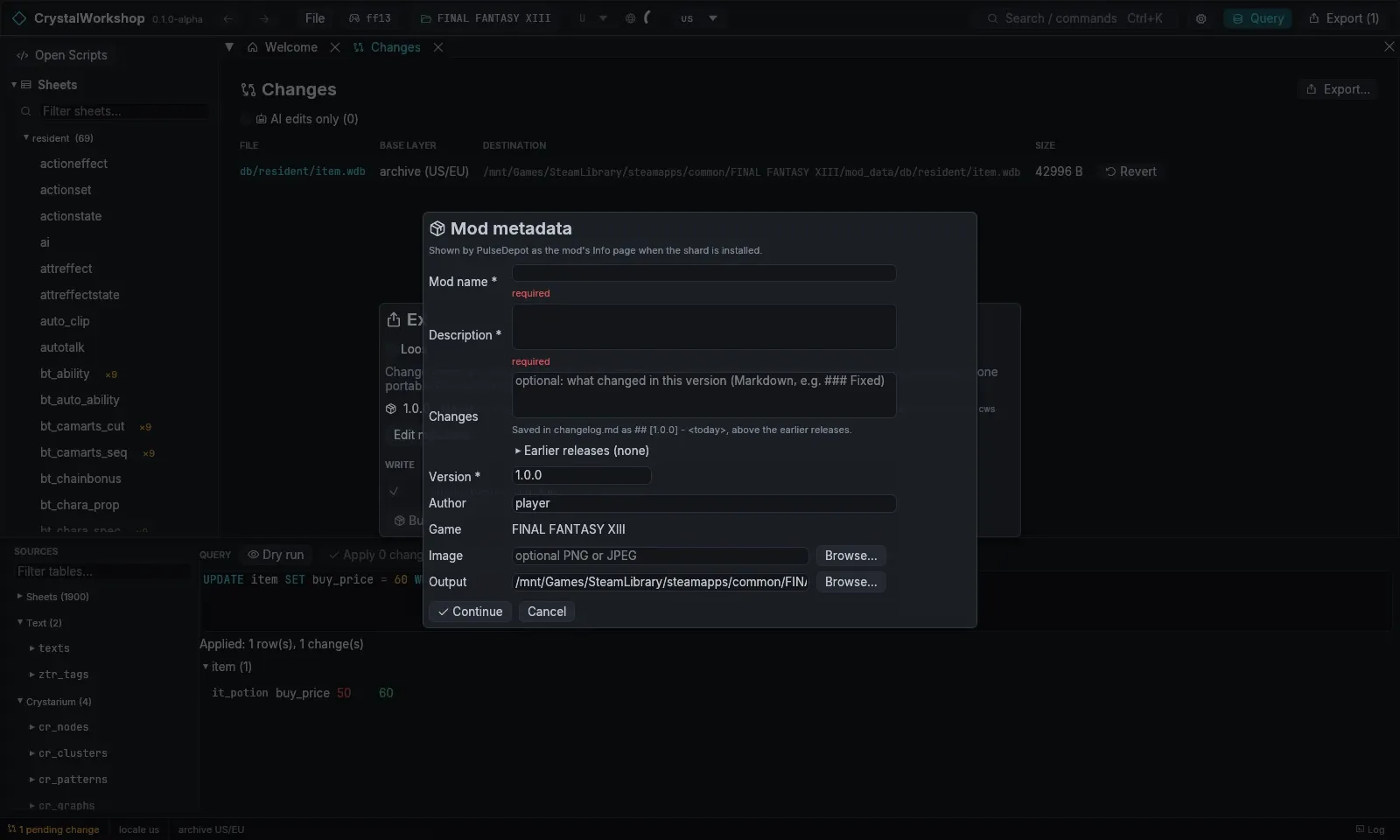Image resolution: width=1400 pixels, height=840 pixels.
Task: Open the us locale dropdown
Action: [x=700, y=18]
